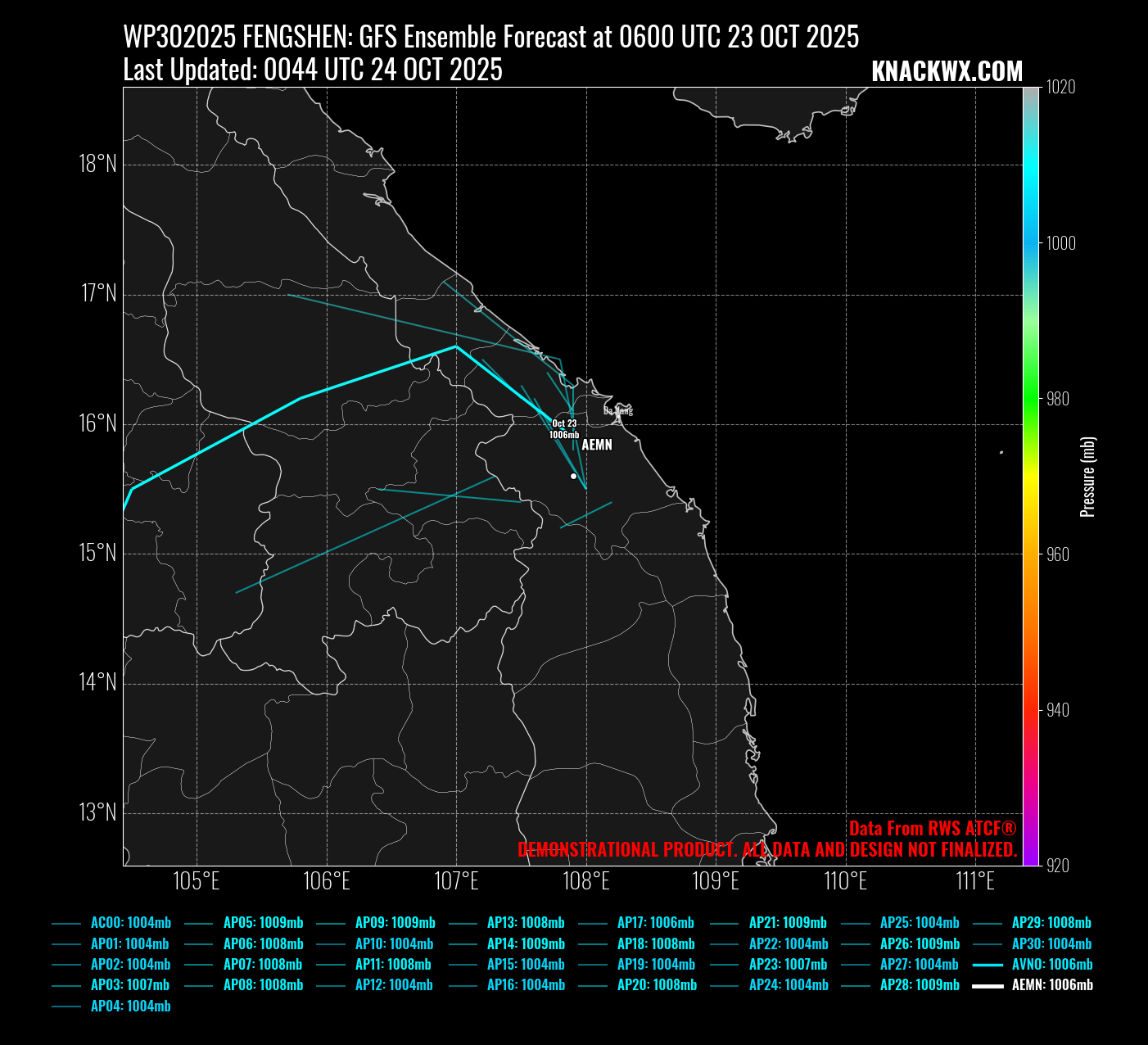
Task: Click the Data From RWS ATCF text
Action: (x=933, y=828)
